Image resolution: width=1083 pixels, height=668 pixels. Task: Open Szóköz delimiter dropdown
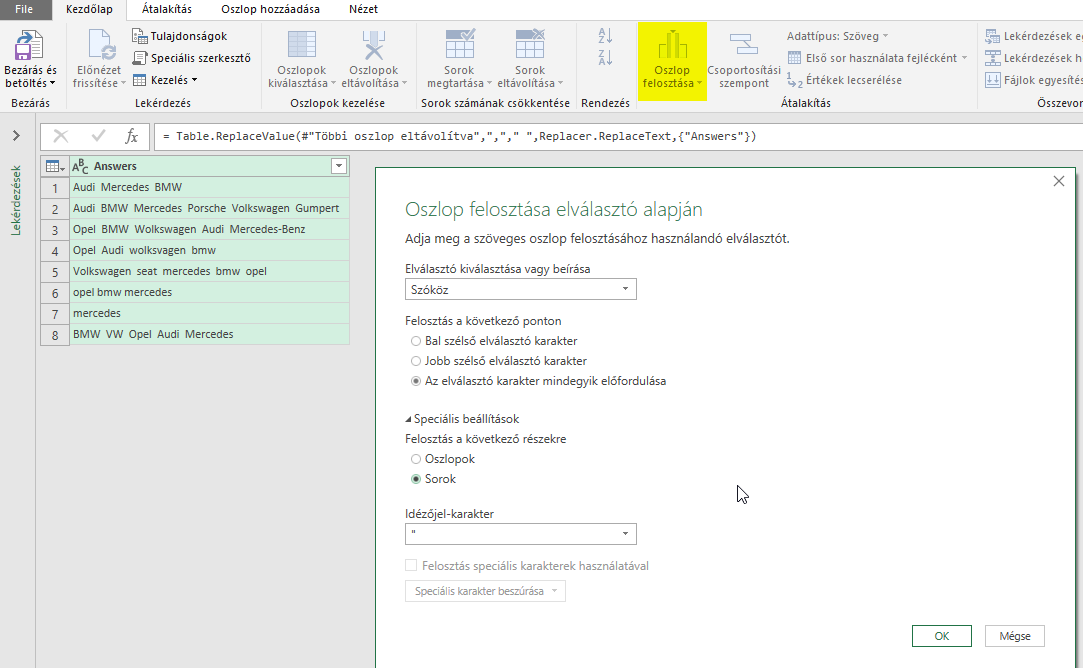[x=521, y=289]
